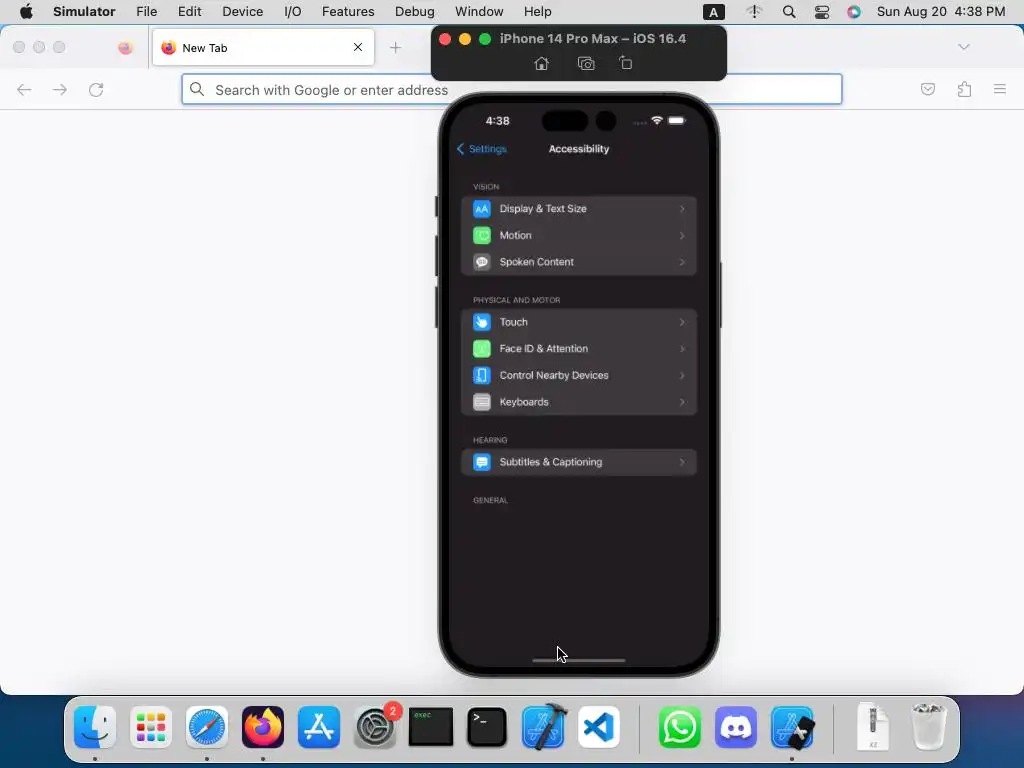The width and height of the screenshot is (1024, 768).
Task: Expand Subtitles & Captioning chevron
Action: (682, 462)
